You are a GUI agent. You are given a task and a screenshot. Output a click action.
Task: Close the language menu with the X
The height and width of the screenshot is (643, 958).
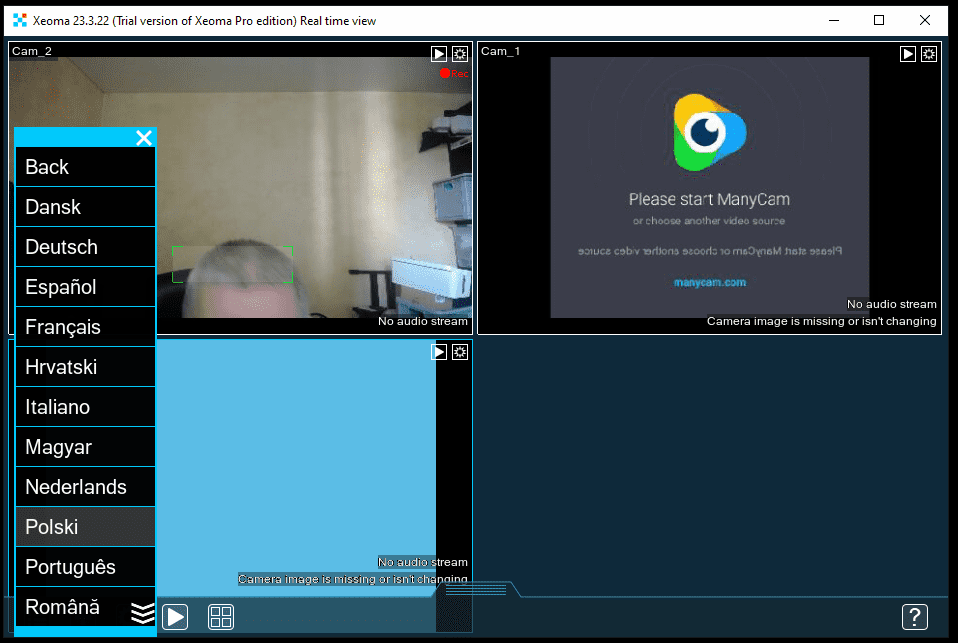[x=144, y=138]
